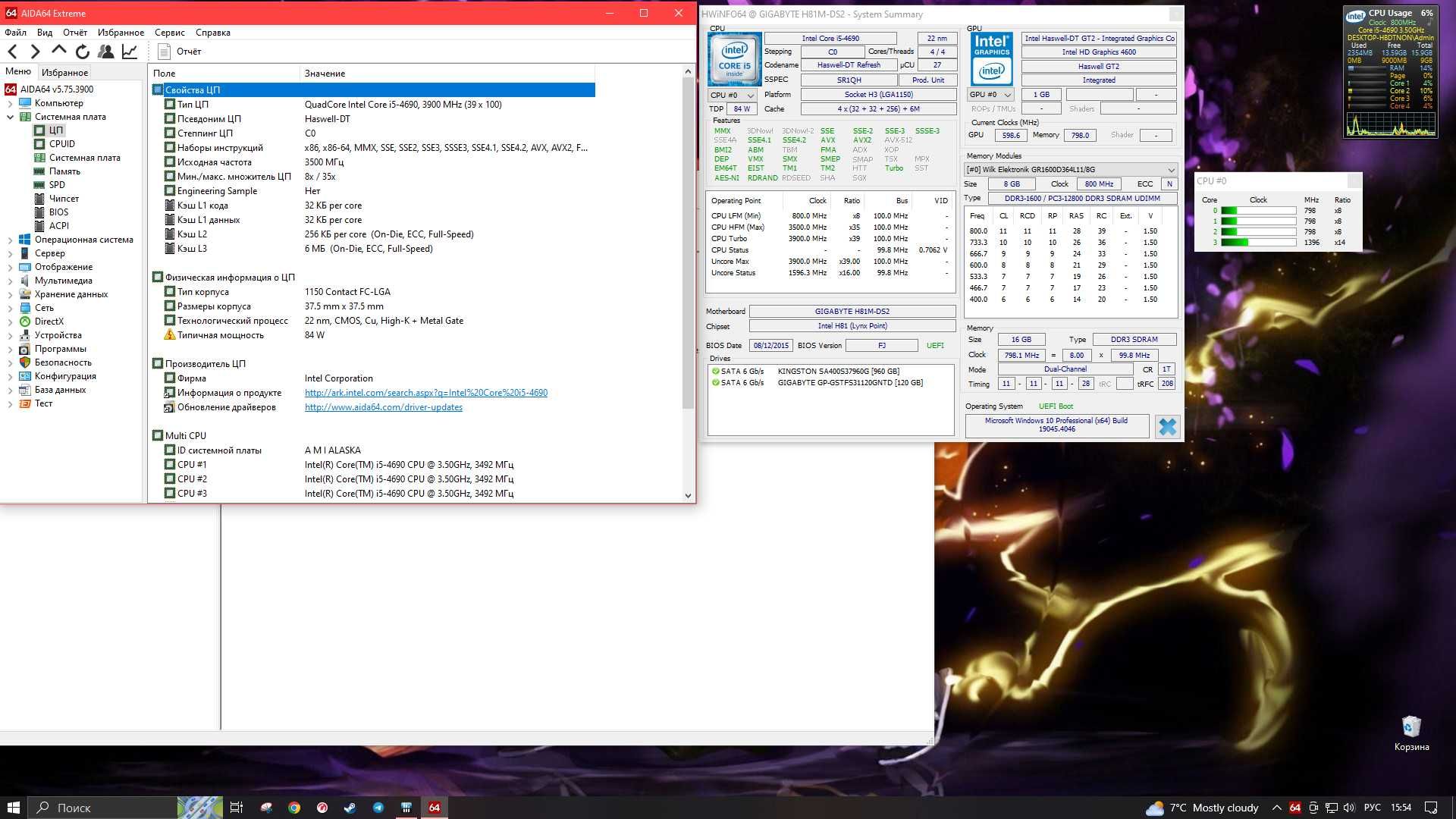Expand the DirectX tree node

pyautogui.click(x=10, y=322)
